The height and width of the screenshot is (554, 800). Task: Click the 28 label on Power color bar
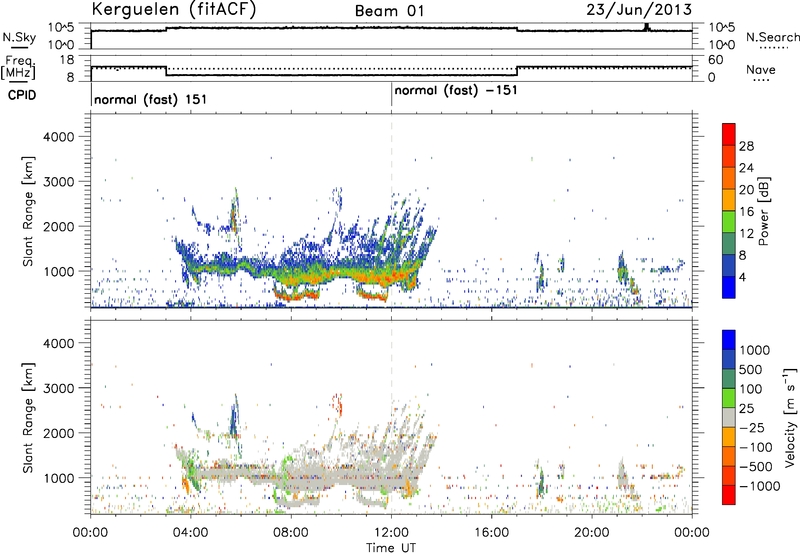(746, 146)
